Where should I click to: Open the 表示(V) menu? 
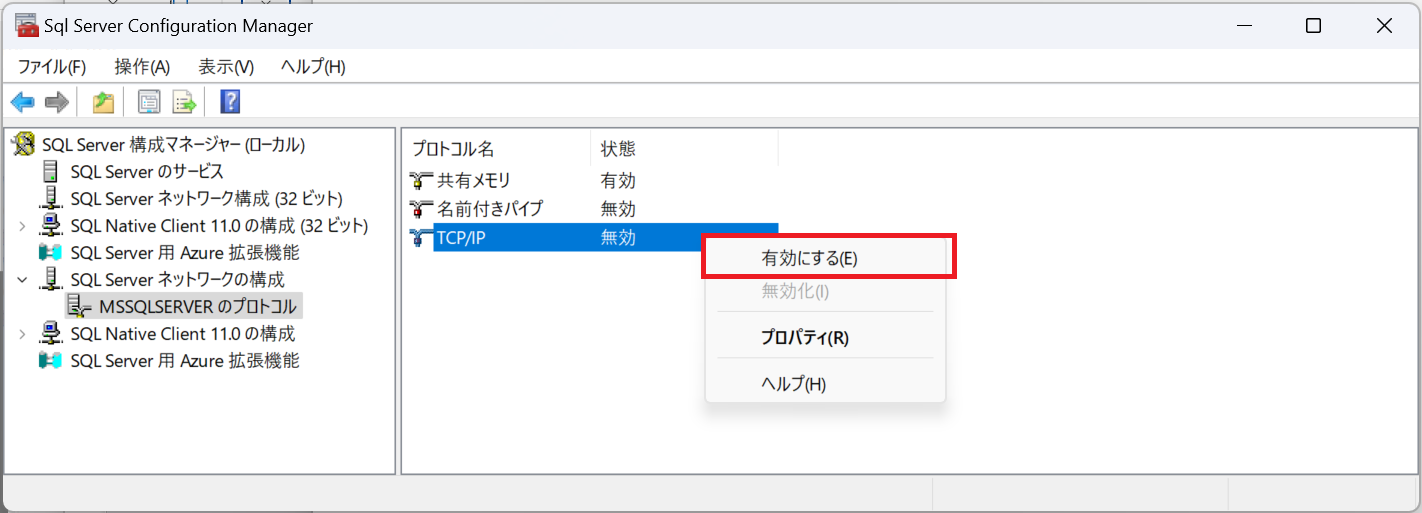point(226,67)
